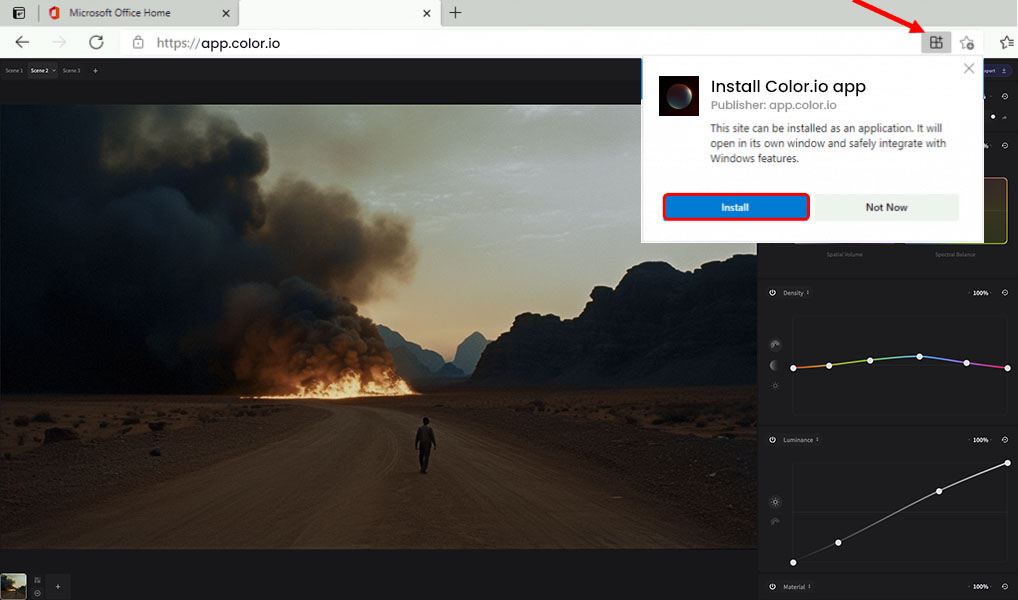Toggle the Material adjustment power switch
This screenshot has height=600, width=1018.
point(770,587)
